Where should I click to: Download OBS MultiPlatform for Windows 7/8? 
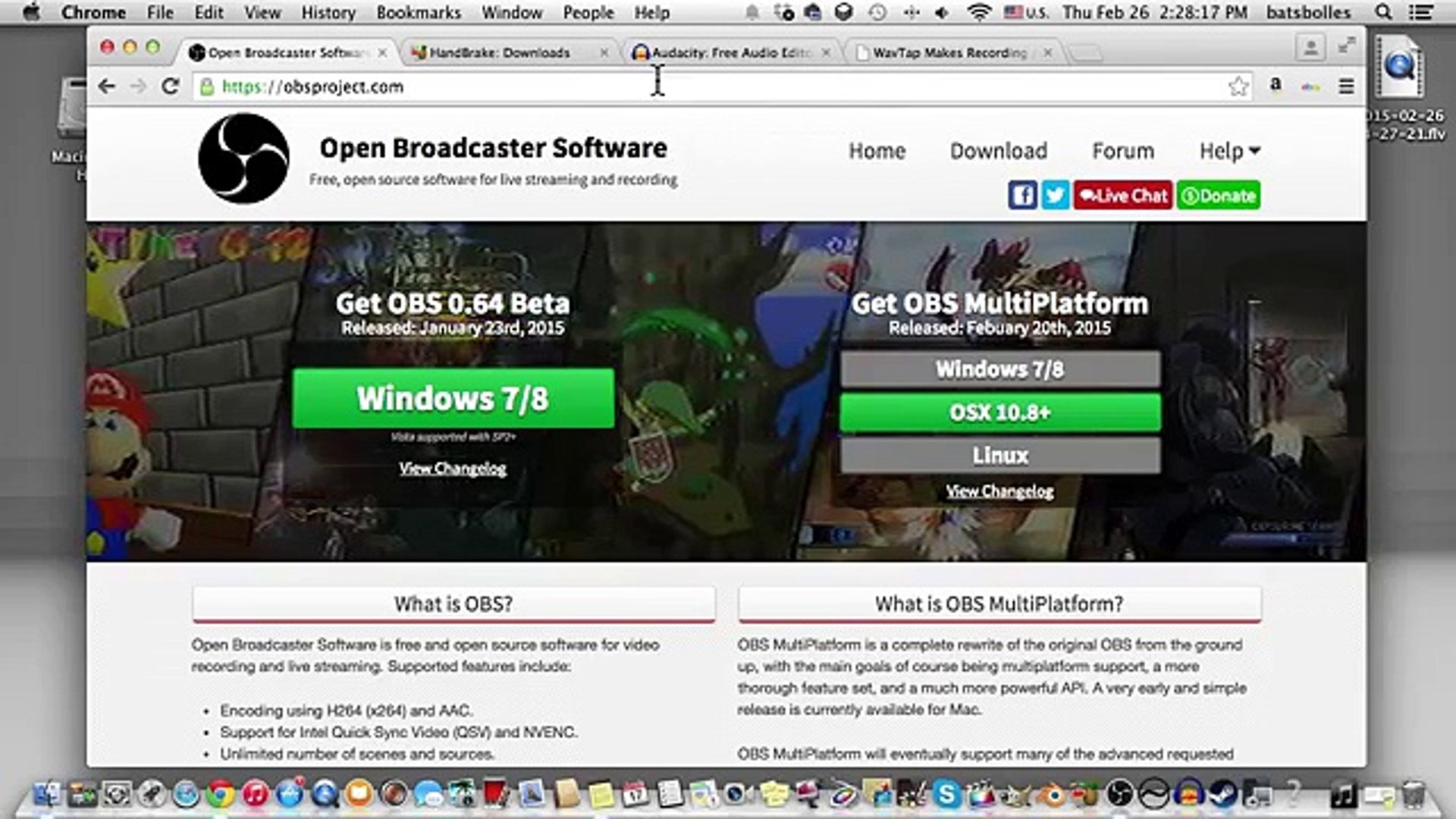click(1000, 369)
